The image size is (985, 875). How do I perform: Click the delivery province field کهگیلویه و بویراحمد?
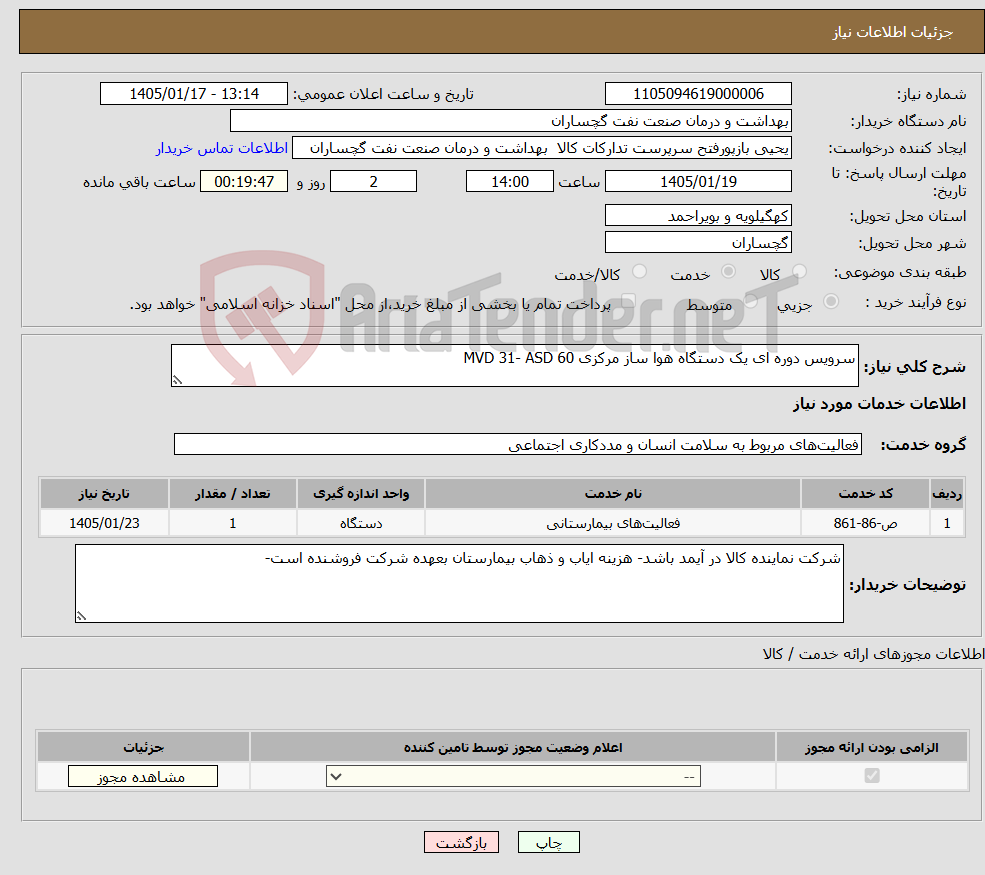(x=698, y=215)
